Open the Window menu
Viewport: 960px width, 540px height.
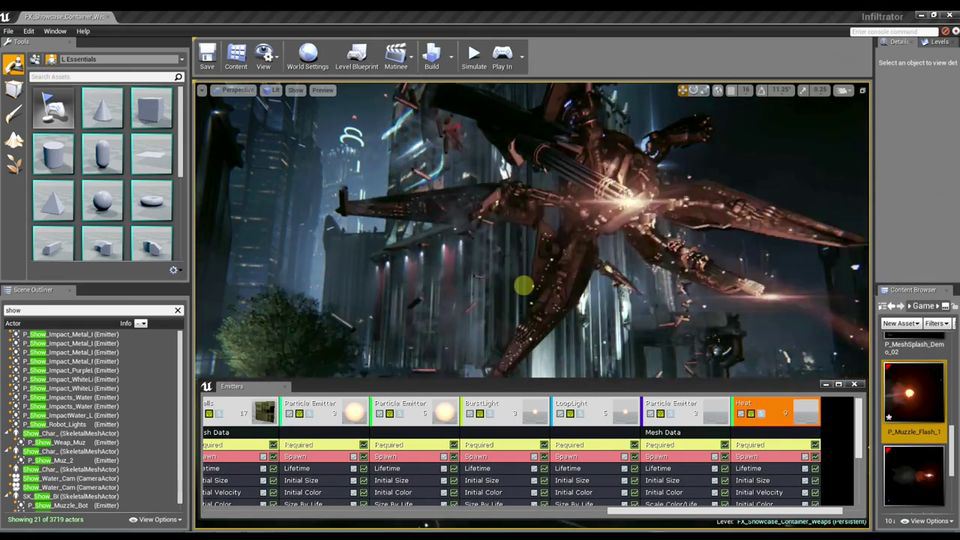click(55, 31)
